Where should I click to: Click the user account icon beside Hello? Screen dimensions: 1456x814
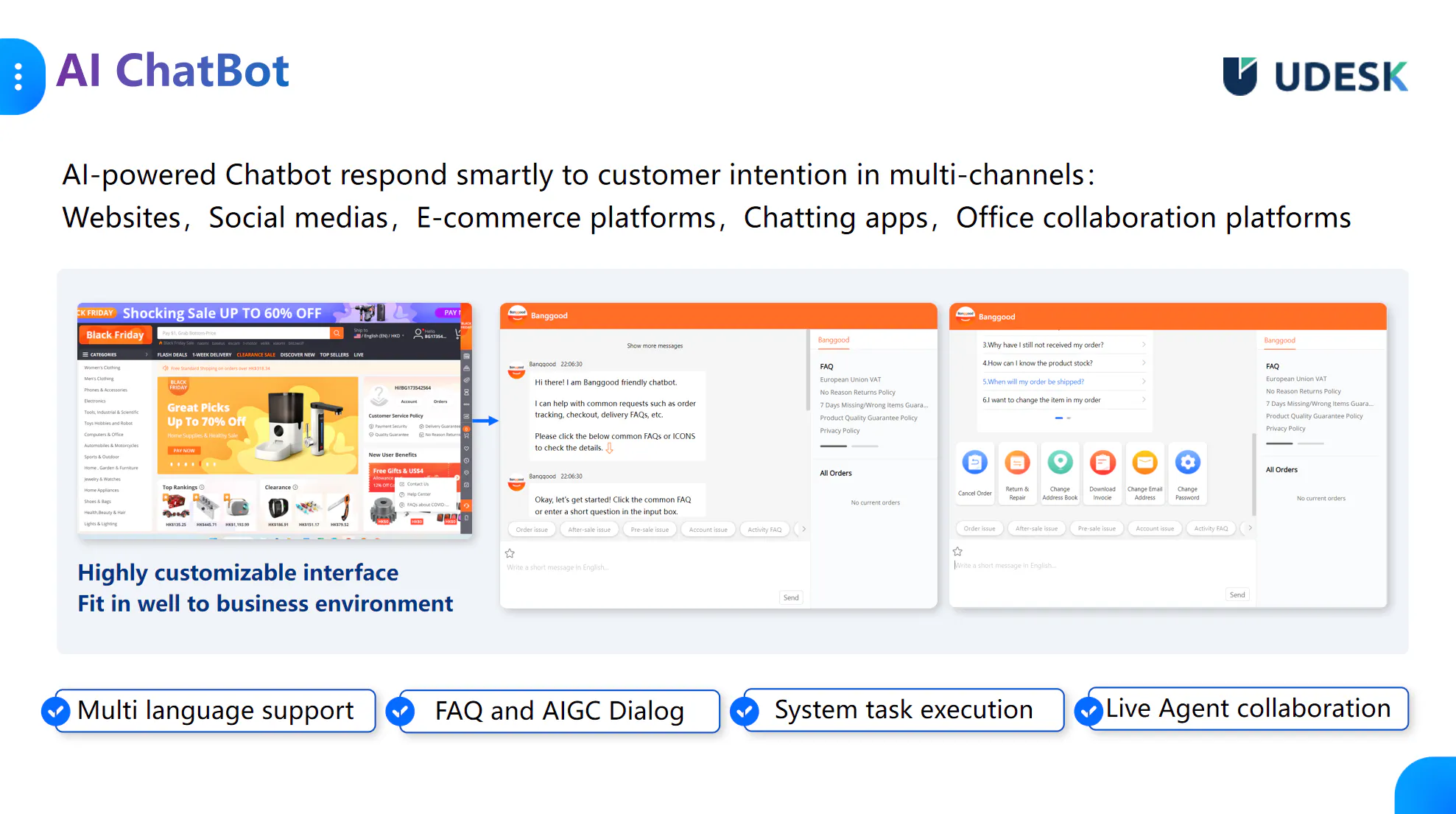pyautogui.click(x=418, y=334)
